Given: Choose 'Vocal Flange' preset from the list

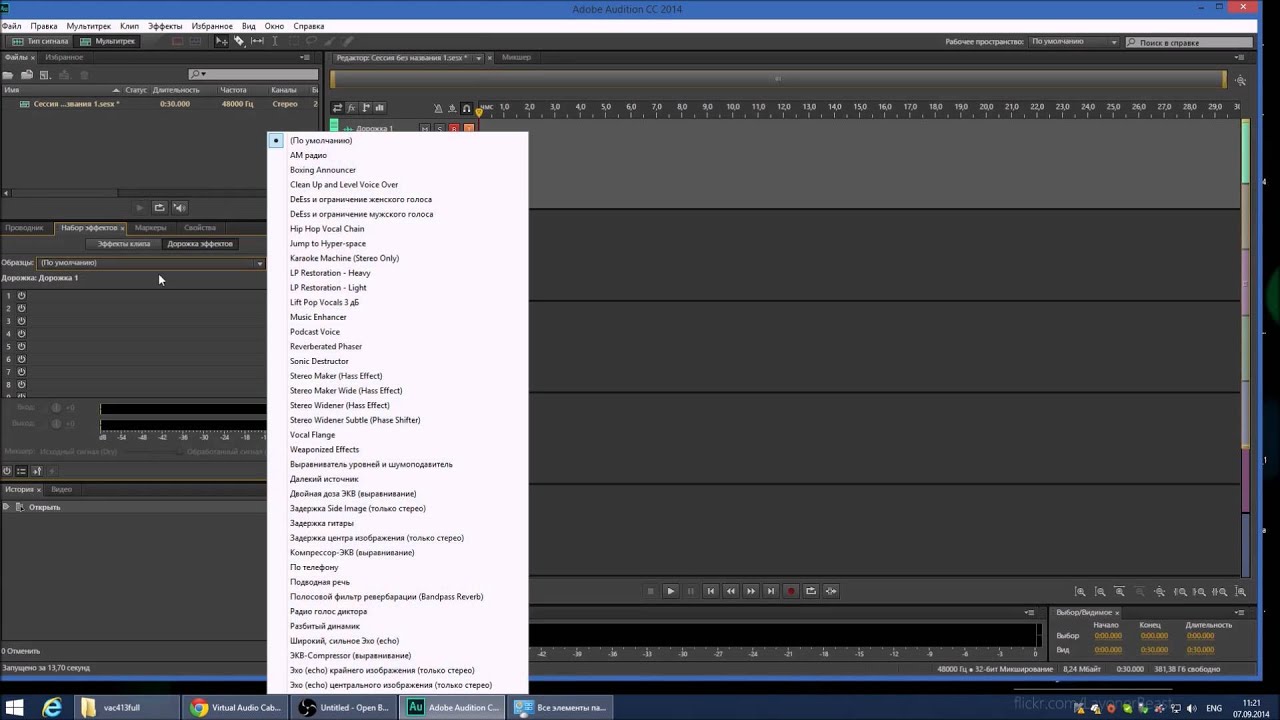Looking at the screenshot, I should tap(312, 435).
